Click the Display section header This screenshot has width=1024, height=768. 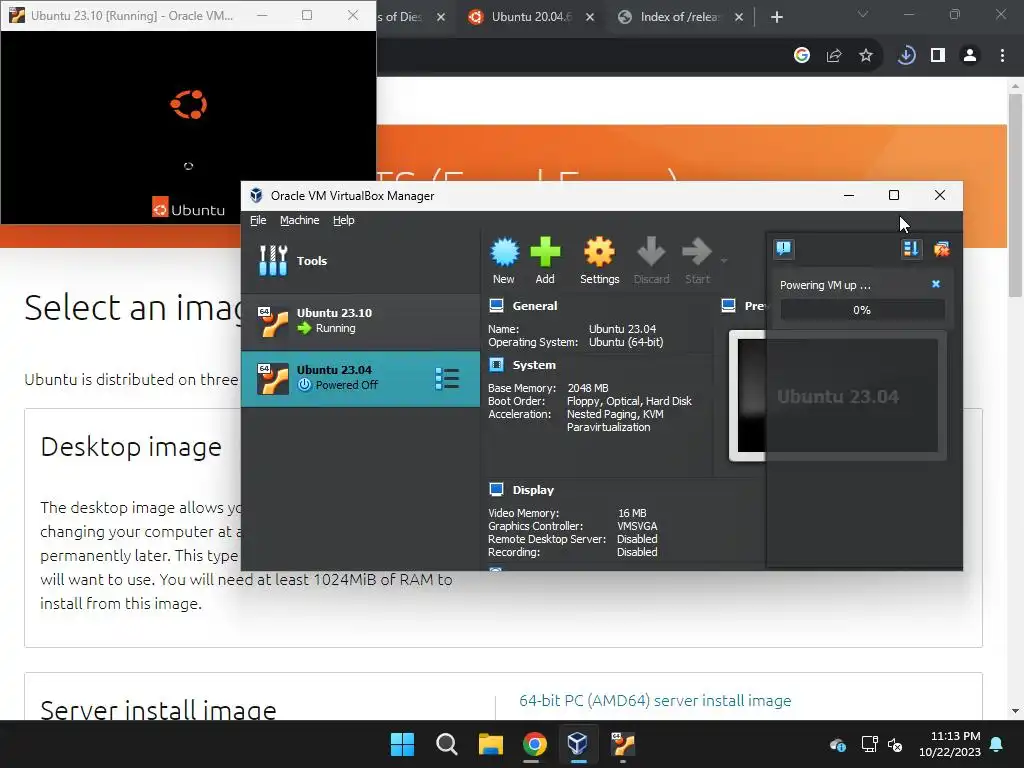533,490
